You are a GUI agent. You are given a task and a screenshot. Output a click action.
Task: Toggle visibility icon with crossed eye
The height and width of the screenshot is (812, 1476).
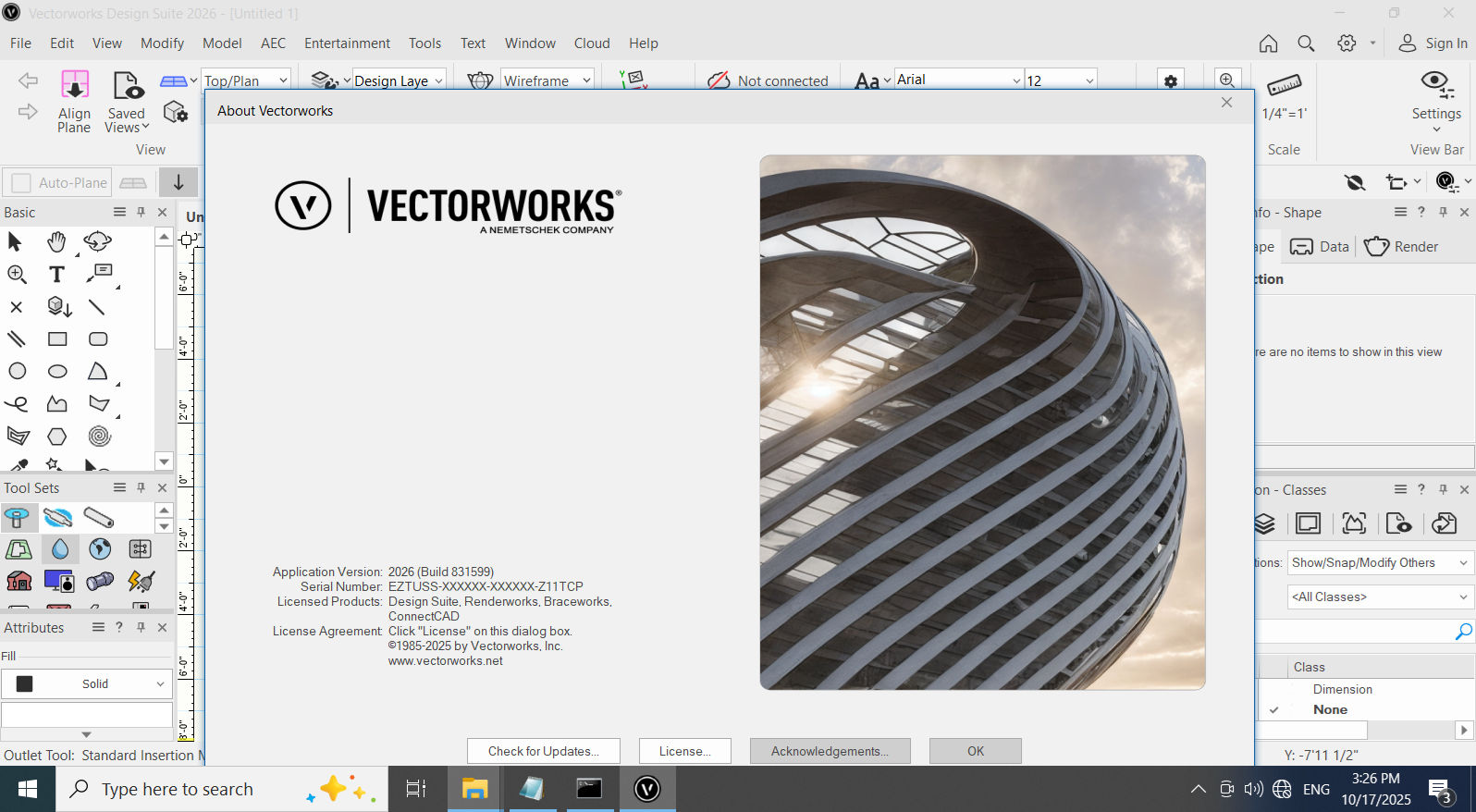coord(1355,182)
